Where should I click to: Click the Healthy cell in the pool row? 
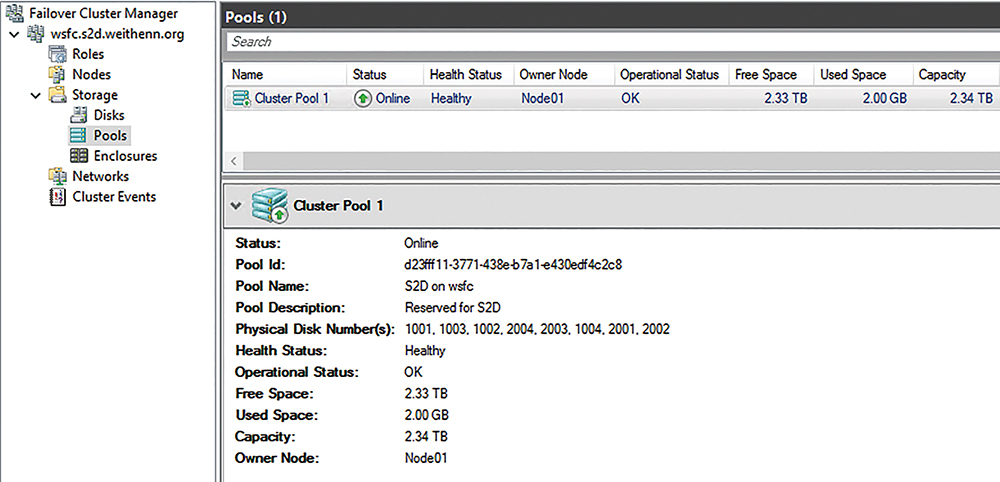tap(451, 99)
